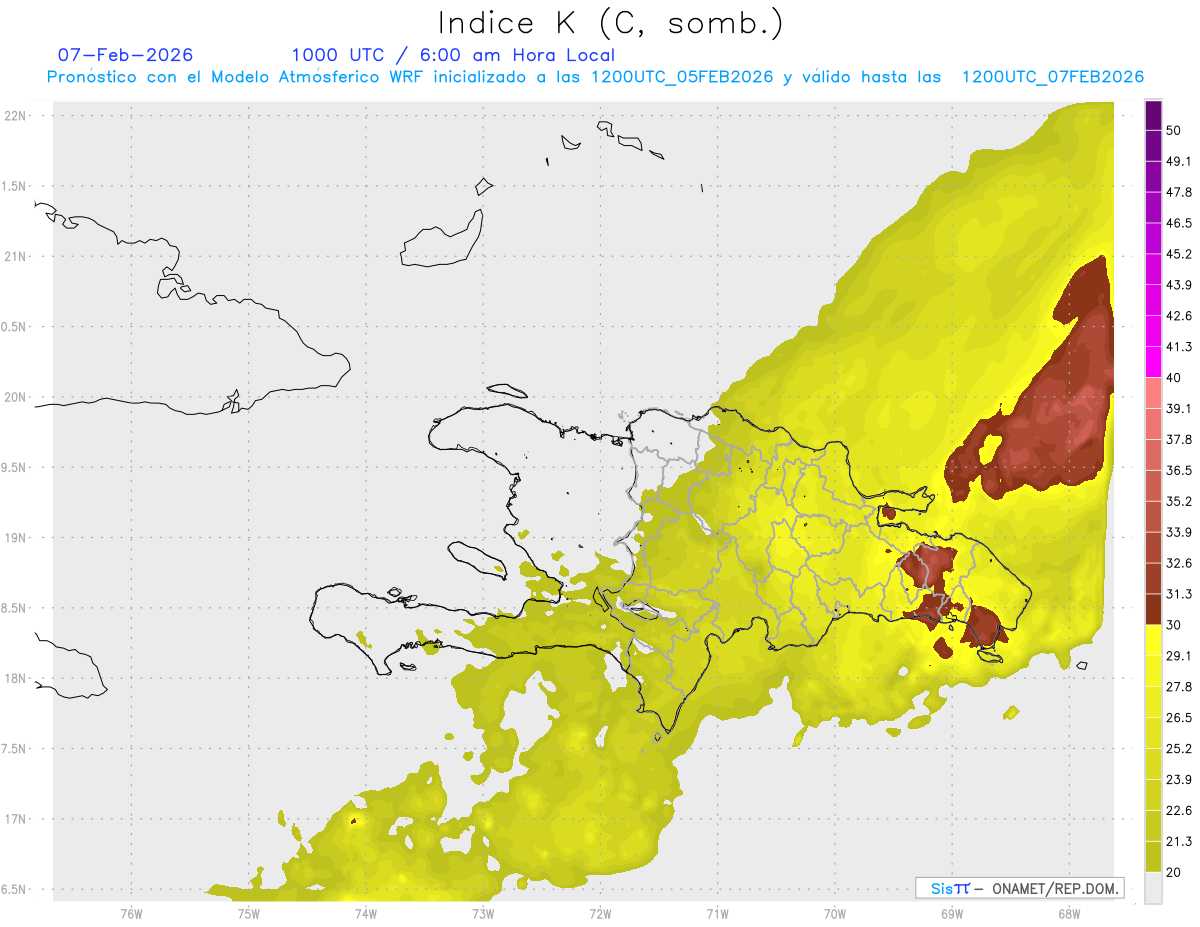Click the '50' colorbar value
The image size is (1200, 927).
1174,131
